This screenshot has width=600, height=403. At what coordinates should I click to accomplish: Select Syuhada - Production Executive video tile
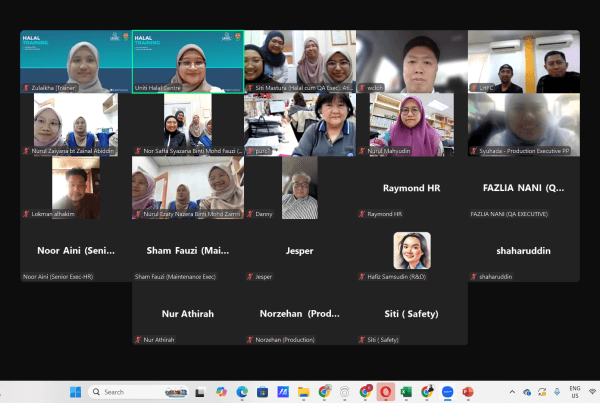click(x=524, y=124)
